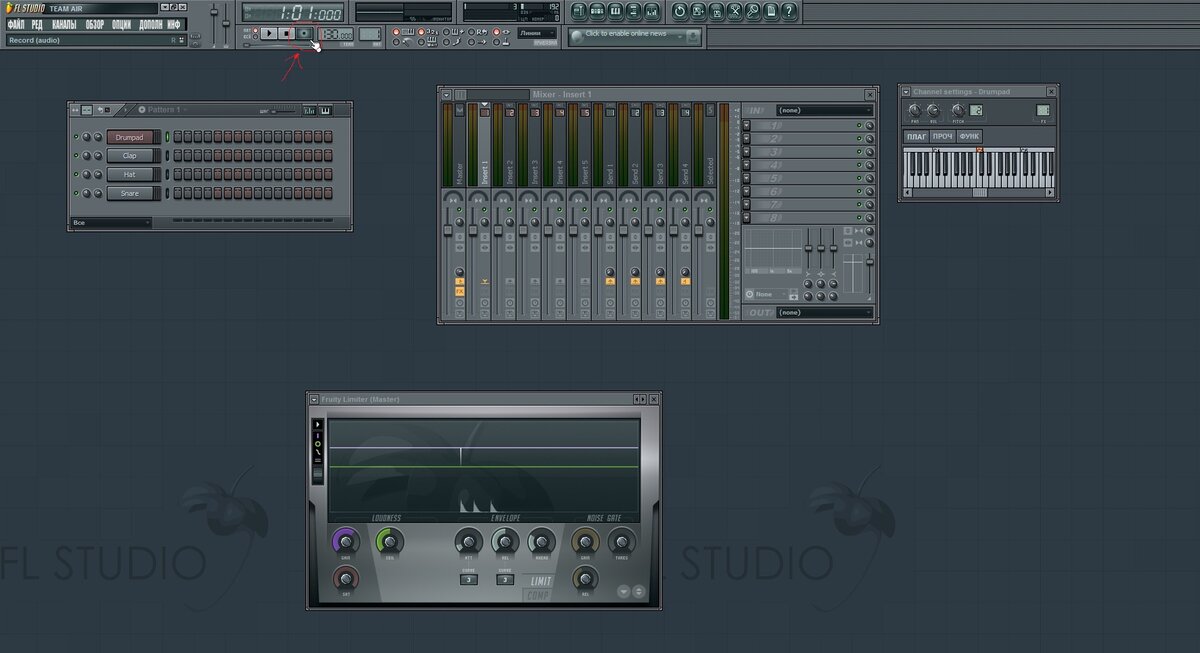The width and height of the screenshot is (1200, 653).
Task: Open the Channel settings window options arrow
Action: click(906, 92)
